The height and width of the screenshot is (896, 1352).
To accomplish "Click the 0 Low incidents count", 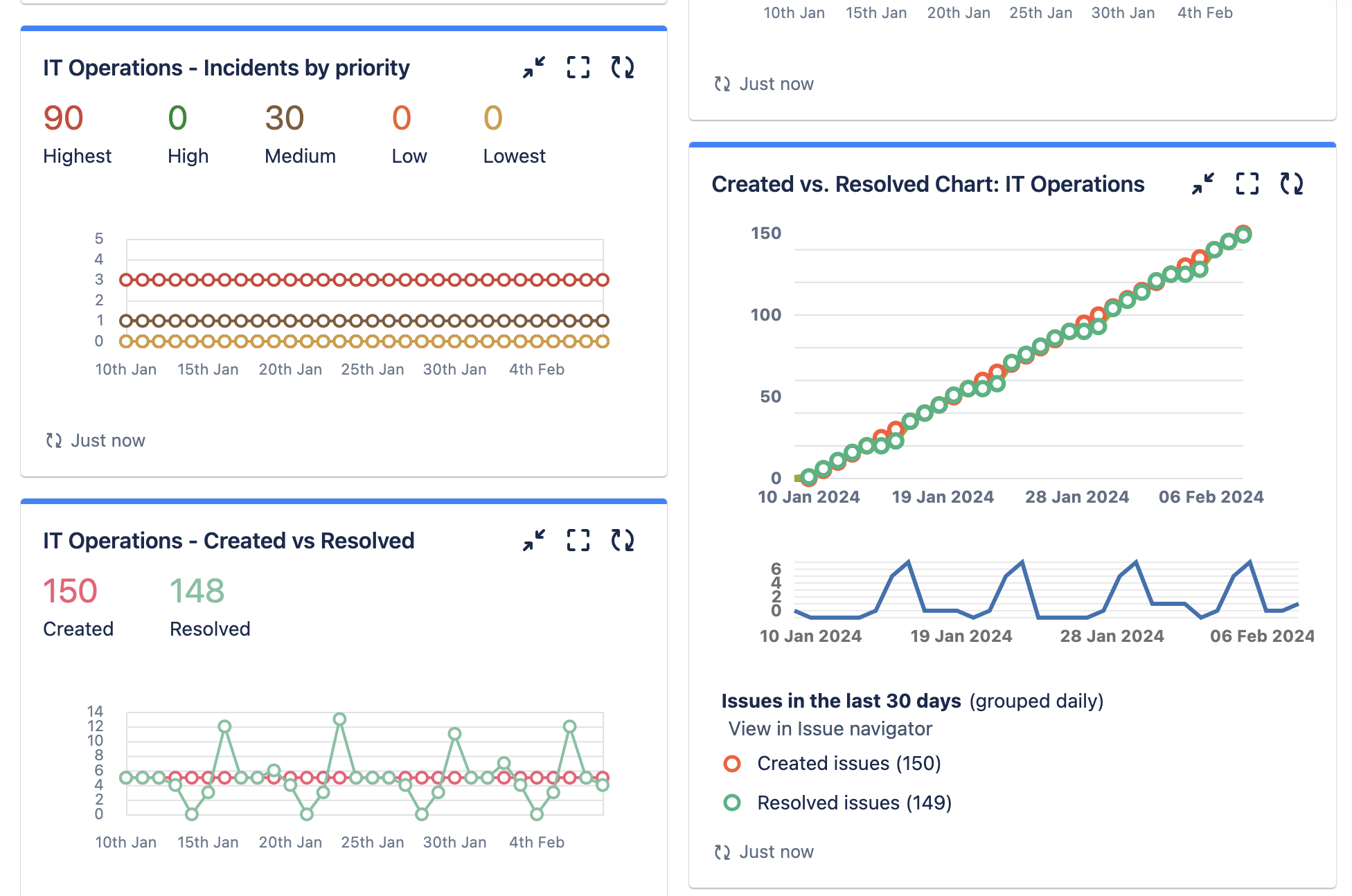I will coord(402,118).
